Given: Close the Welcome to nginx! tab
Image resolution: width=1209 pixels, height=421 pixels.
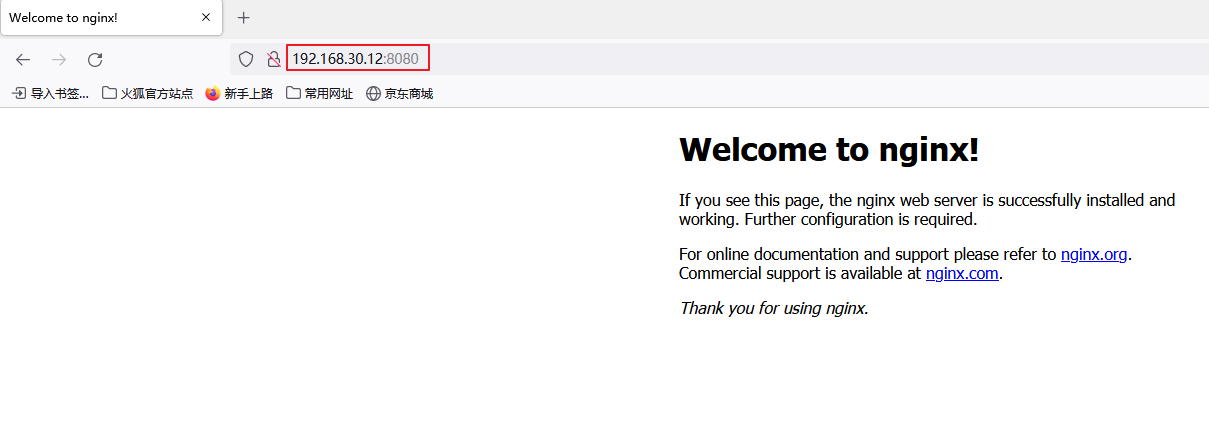Looking at the screenshot, I should tap(206, 18).
